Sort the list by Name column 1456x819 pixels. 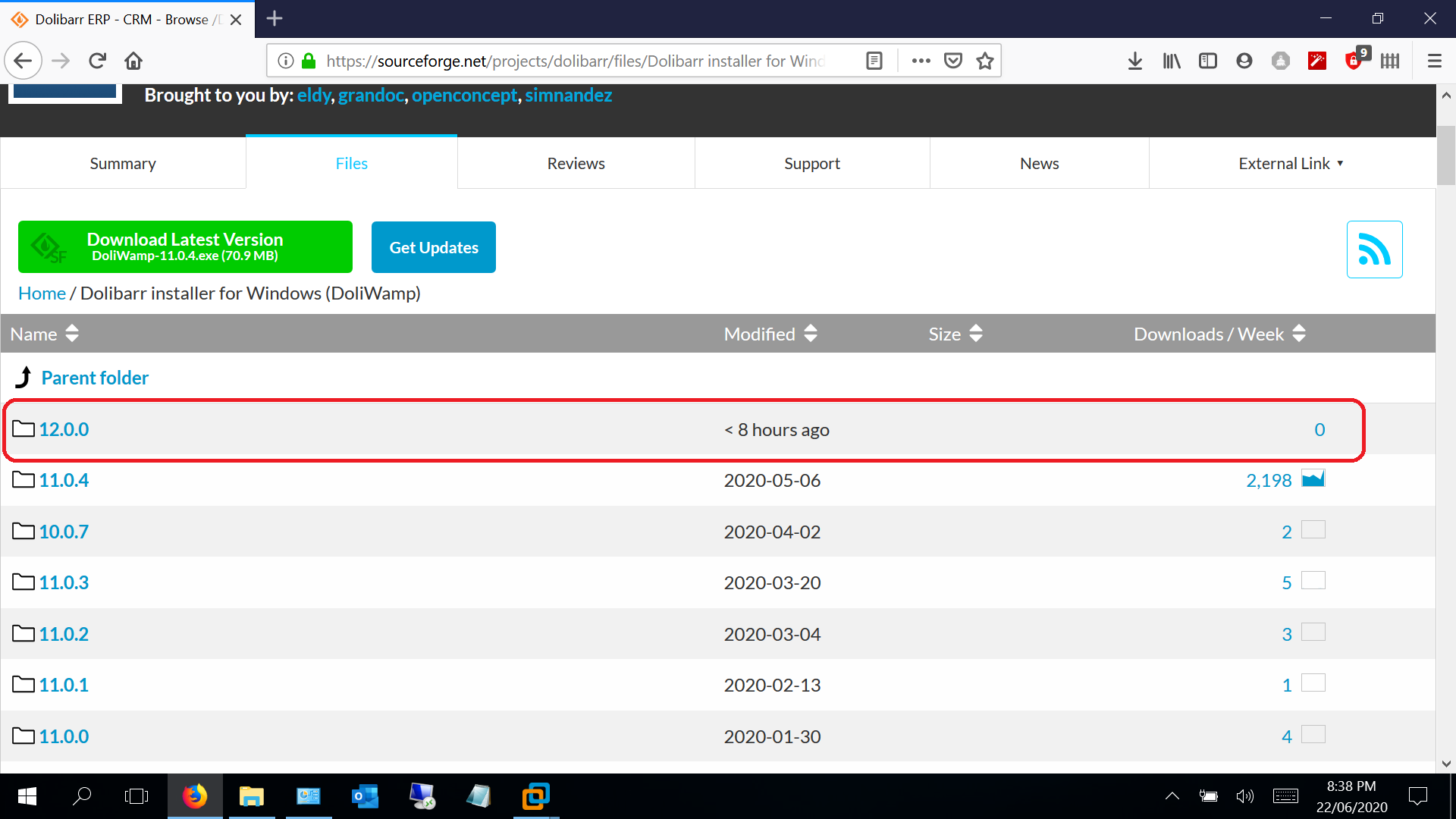44,334
